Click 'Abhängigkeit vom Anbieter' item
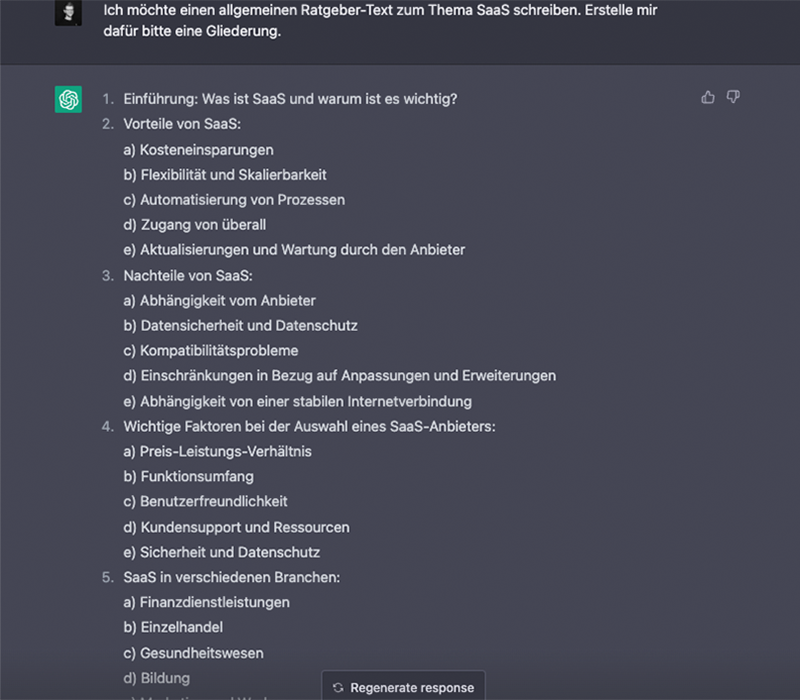This screenshot has width=800, height=700. (219, 300)
